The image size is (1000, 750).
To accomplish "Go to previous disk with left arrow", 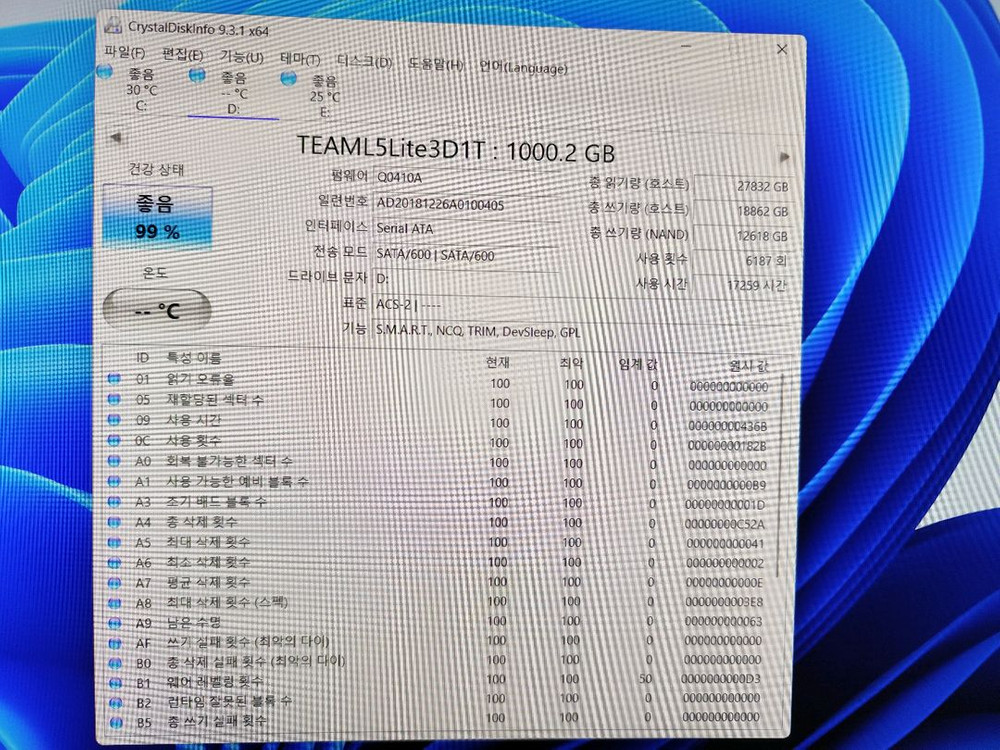I will (115, 137).
